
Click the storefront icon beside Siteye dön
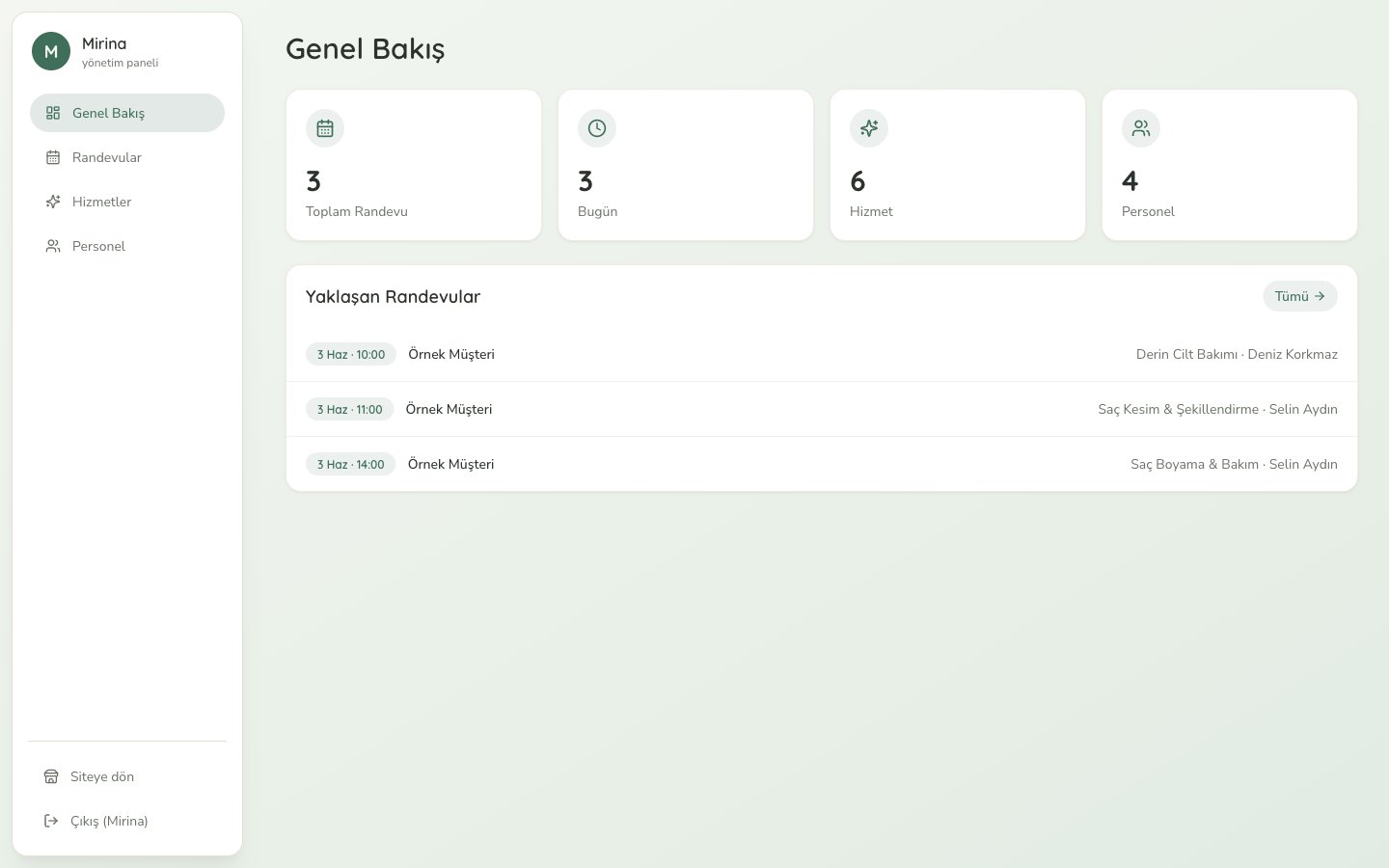pos(51,776)
